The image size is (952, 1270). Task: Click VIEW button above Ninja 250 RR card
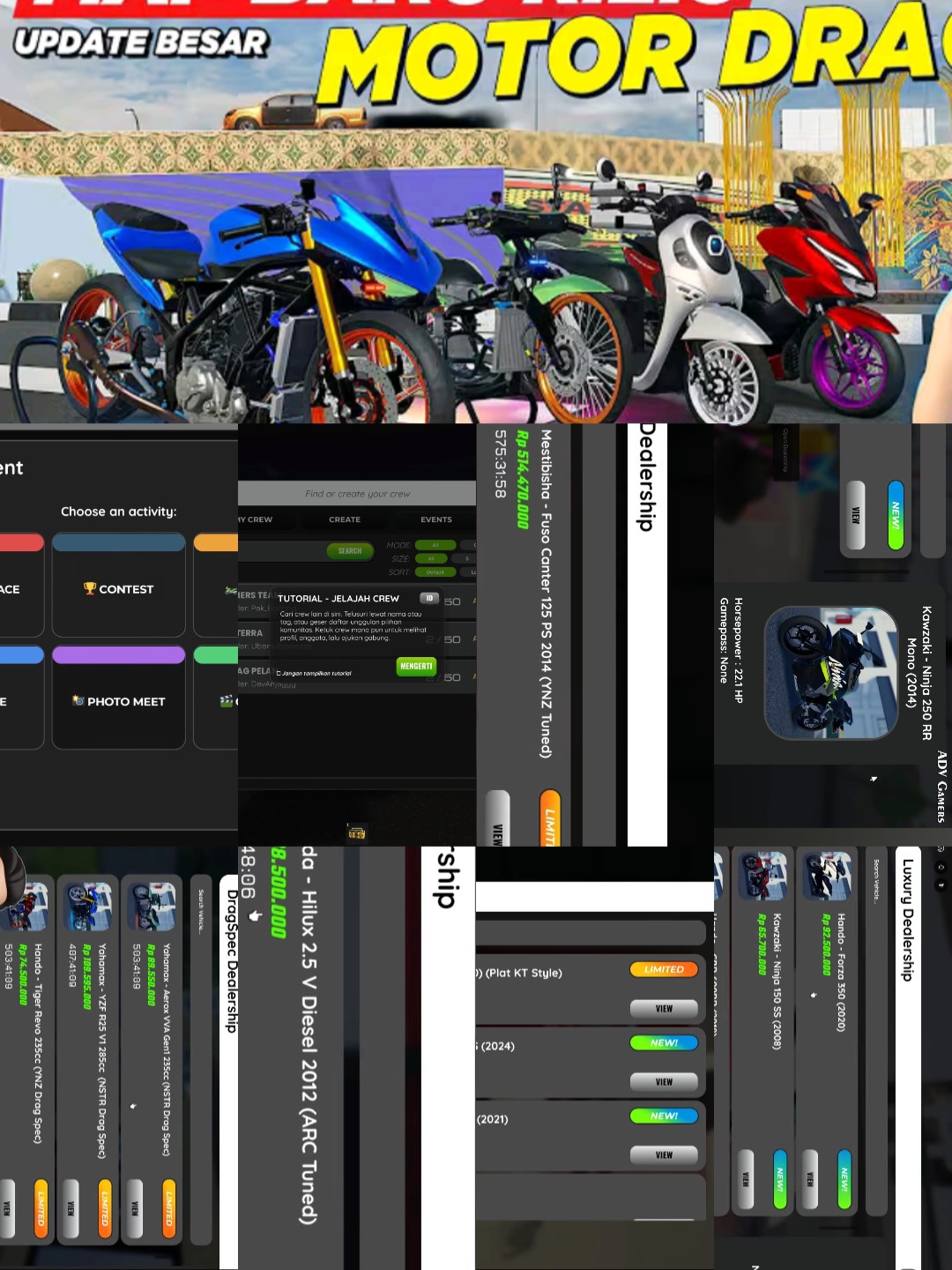pos(856,515)
